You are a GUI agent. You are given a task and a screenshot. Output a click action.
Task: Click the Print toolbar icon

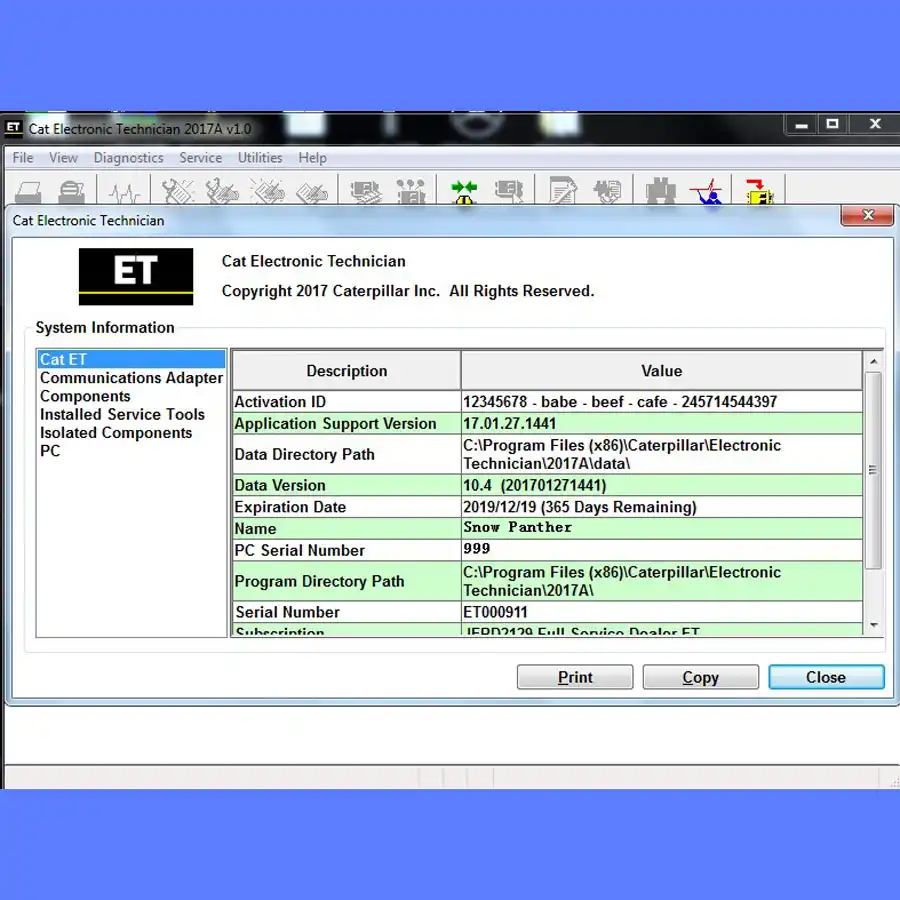[x=28, y=192]
